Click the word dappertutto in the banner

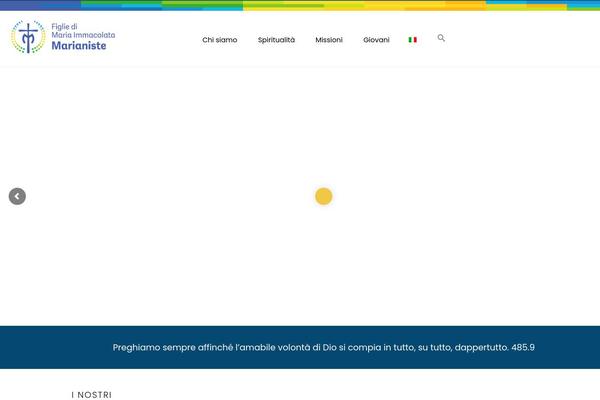point(480,347)
